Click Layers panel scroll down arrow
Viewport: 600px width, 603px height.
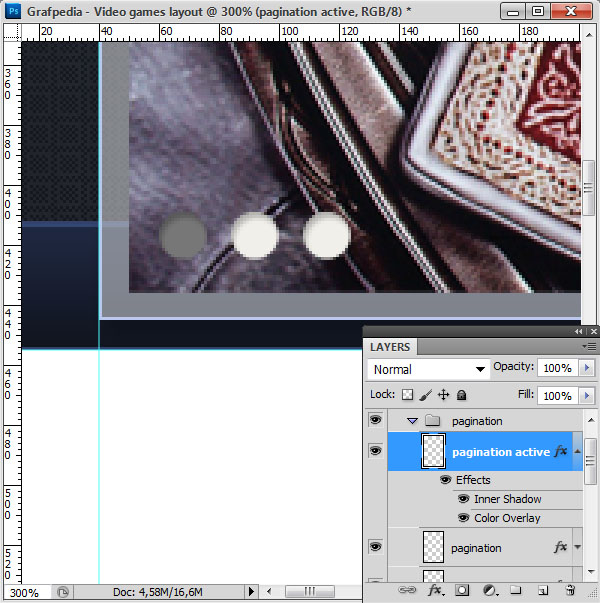591,572
